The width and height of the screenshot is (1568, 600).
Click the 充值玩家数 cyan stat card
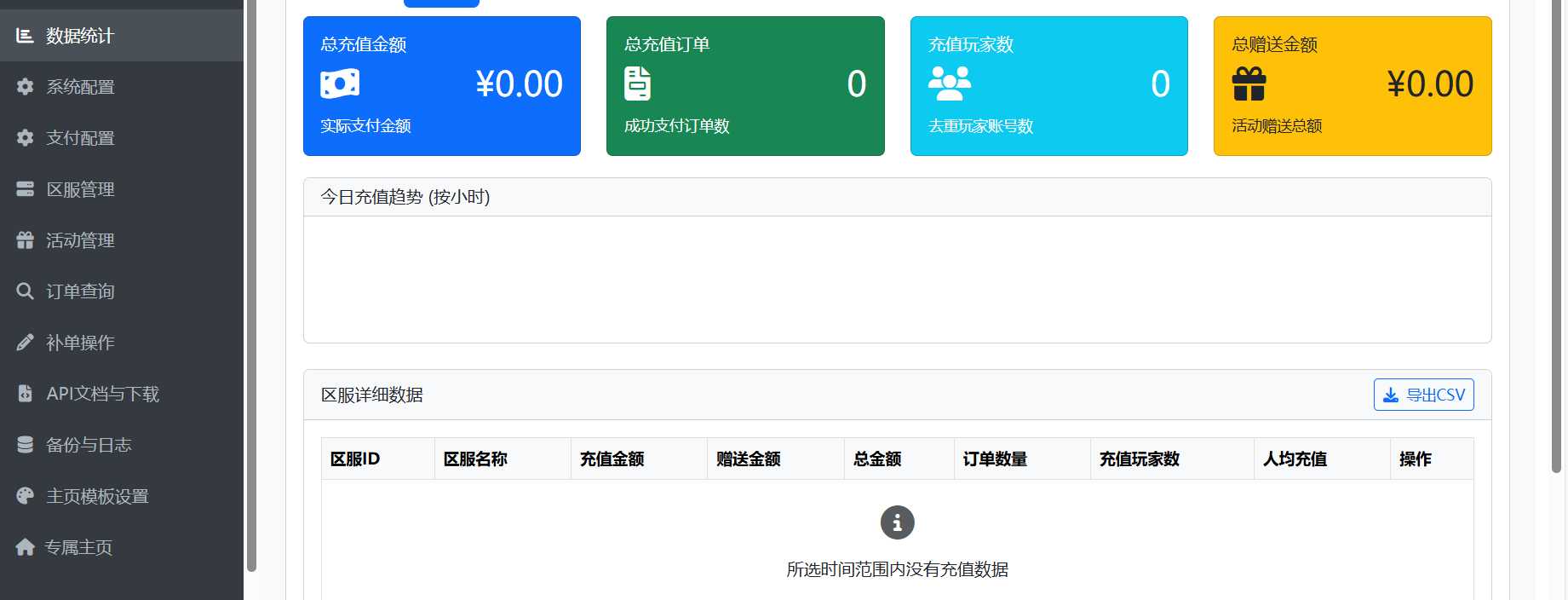pyautogui.click(x=1048, y=86)
